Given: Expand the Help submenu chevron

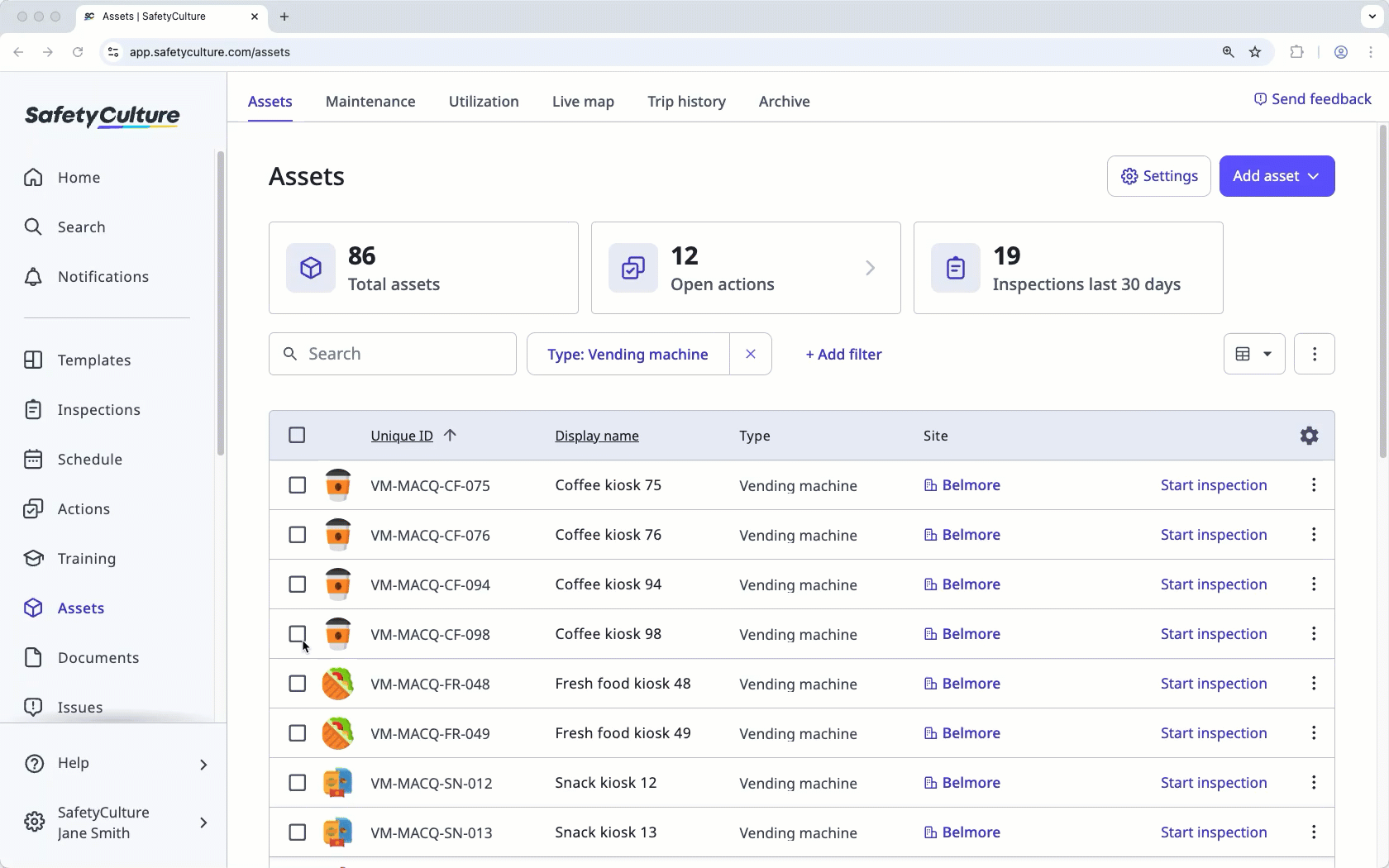Looking at the screenshot, I should (203, 764).
